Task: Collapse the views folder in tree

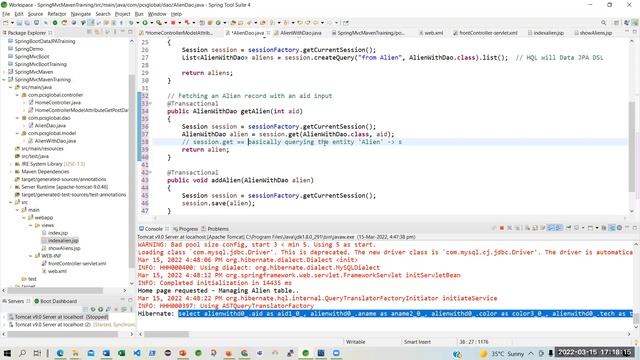Action: point(31,225)
